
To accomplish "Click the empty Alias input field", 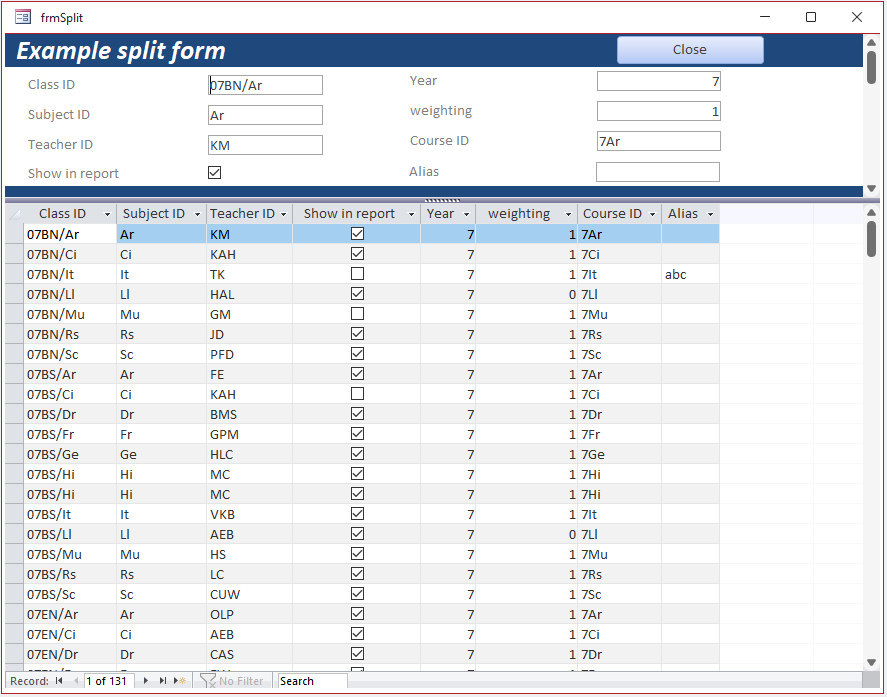I will coord(658,172).
